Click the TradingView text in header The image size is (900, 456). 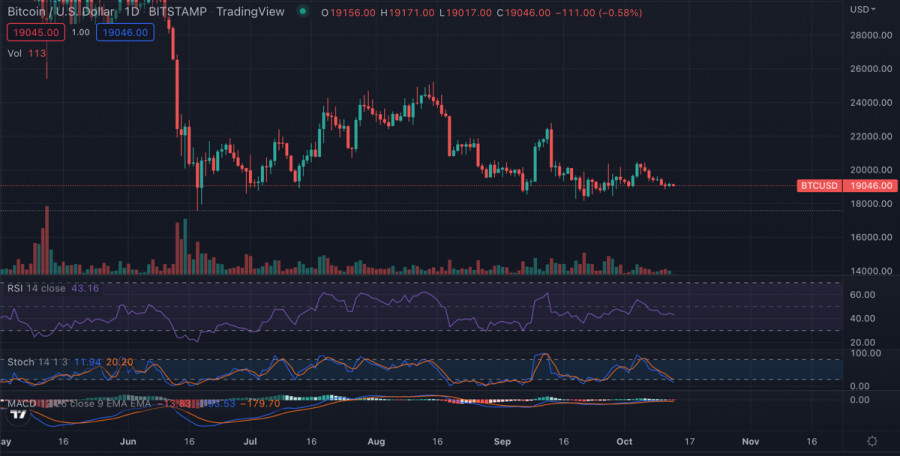(250, 11)
